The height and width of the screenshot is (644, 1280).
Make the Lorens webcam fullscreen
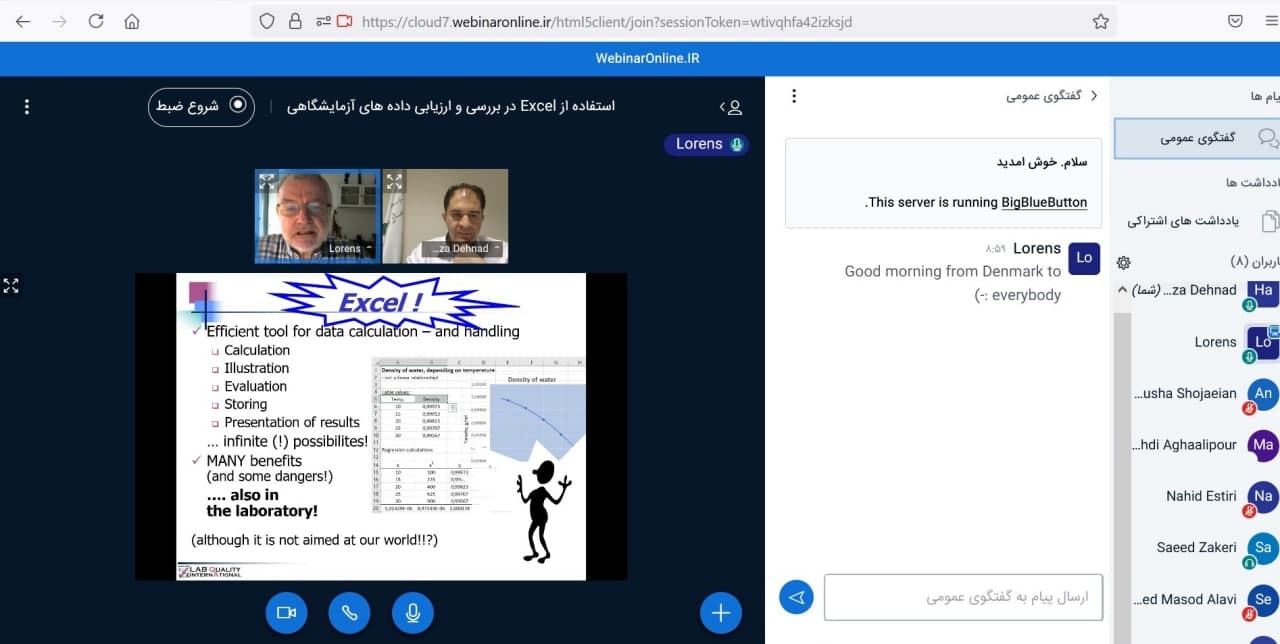[x=267, y=181]
